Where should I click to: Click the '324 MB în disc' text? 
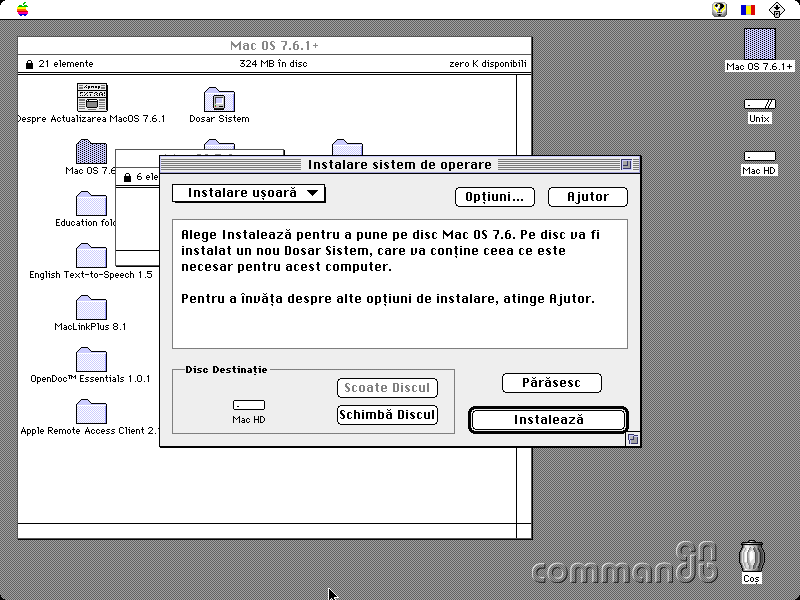coord(273,64)
